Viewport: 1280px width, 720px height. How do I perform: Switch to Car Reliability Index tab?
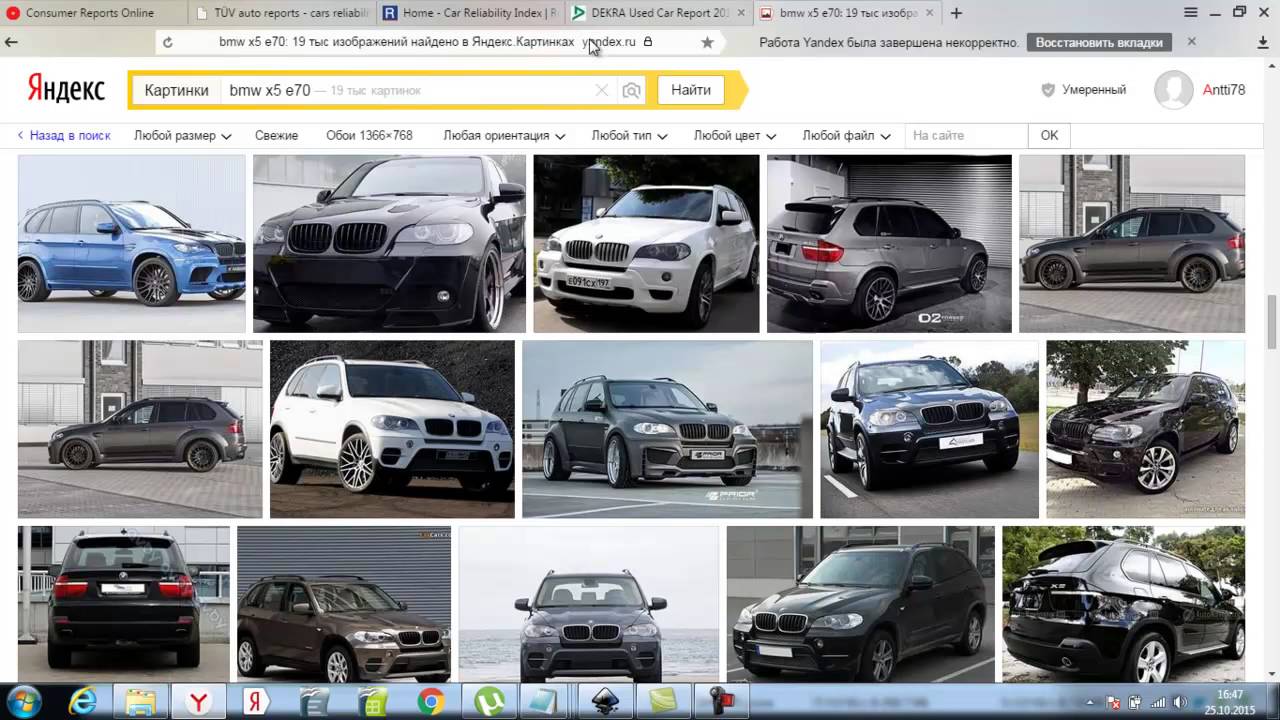pos(470,13)
